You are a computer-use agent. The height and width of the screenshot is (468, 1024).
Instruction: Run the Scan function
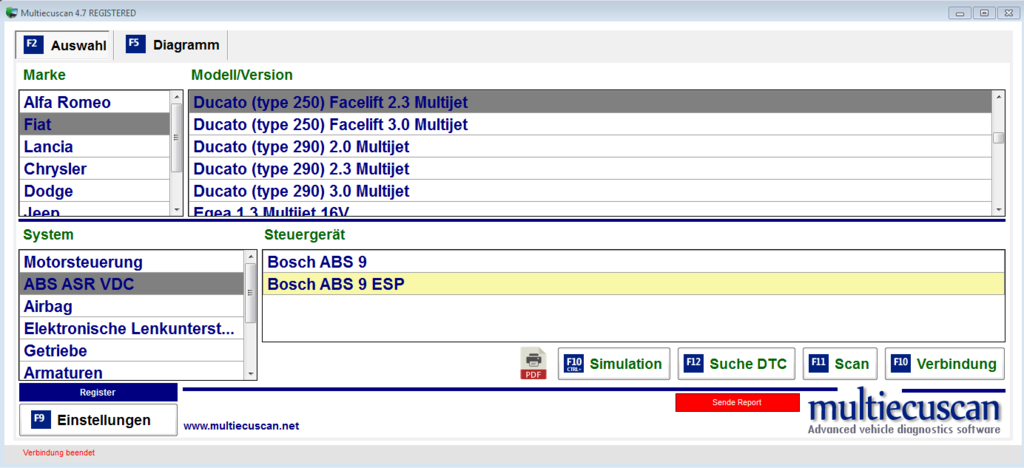pyautogui.click(x=840, y=364)
